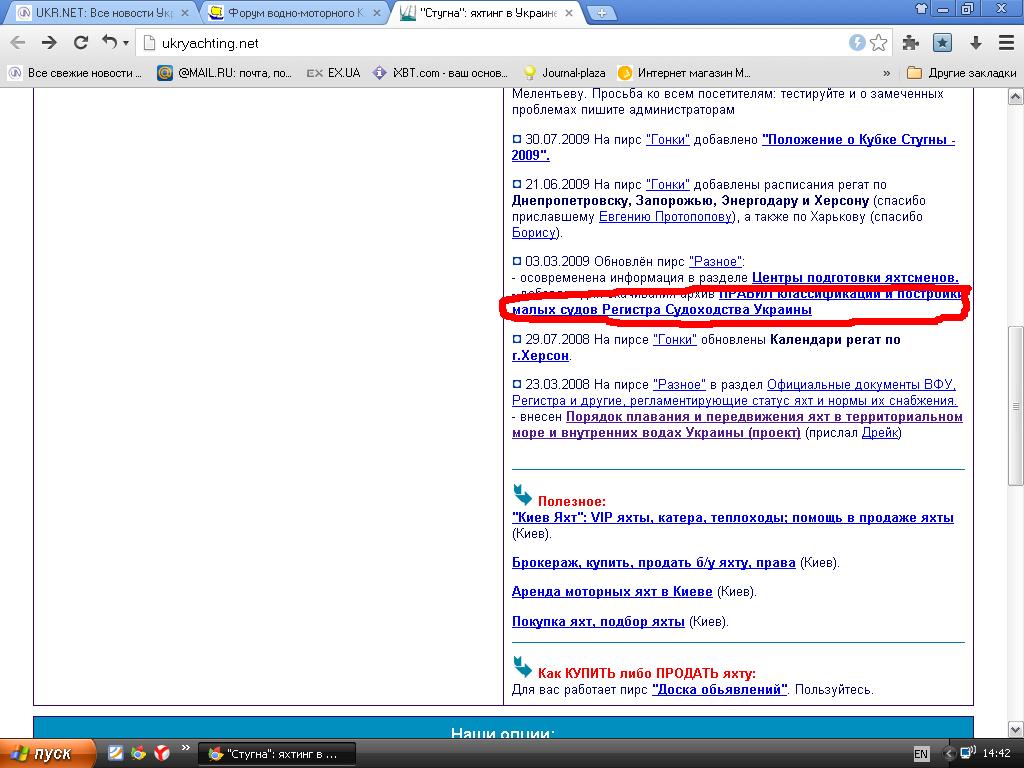Click the "Доска объявлений" link
The image size is (1024, 768).
pos(719,690)
